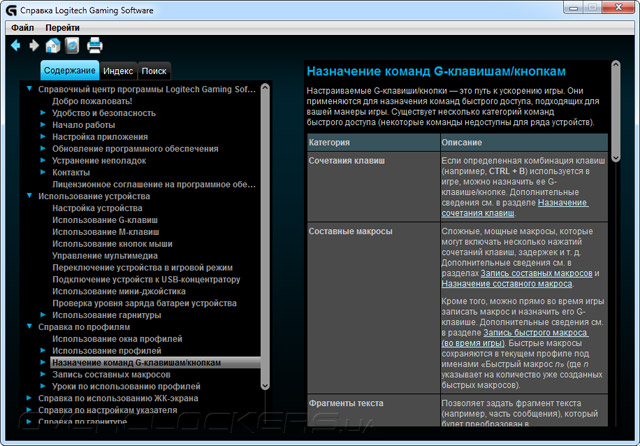Collapse the Использование устройства node
The image size is (640, 446).
[x=29, y=196]
